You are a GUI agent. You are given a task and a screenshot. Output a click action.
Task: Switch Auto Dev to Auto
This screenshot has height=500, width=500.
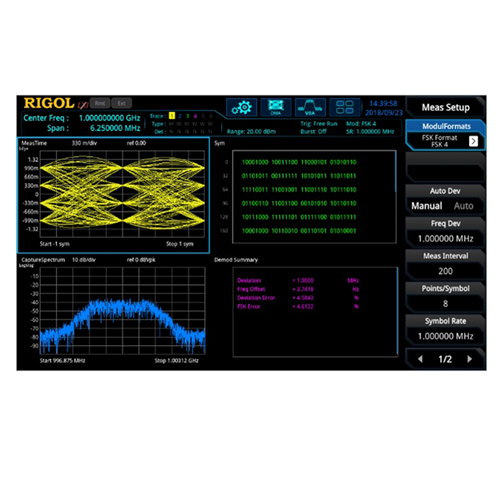point(463,206)
